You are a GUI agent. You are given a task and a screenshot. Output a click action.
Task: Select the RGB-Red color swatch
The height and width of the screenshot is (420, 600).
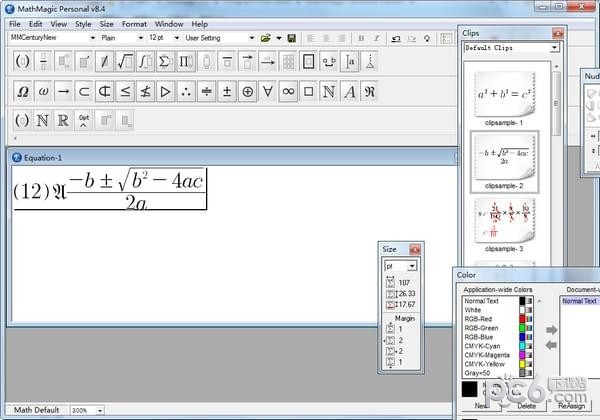point(522,319)
